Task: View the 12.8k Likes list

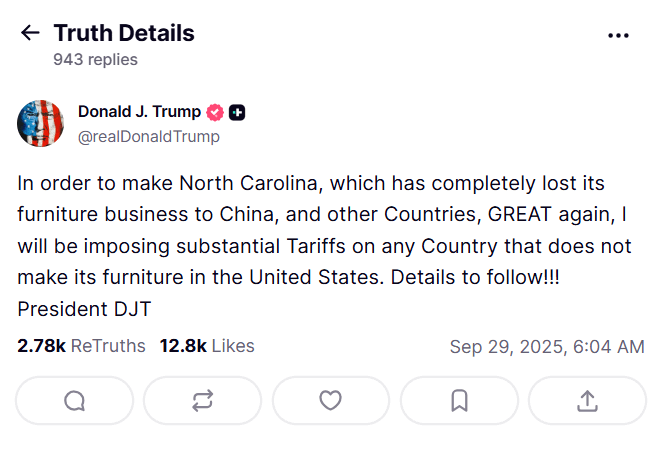Action: click(207, 346)
